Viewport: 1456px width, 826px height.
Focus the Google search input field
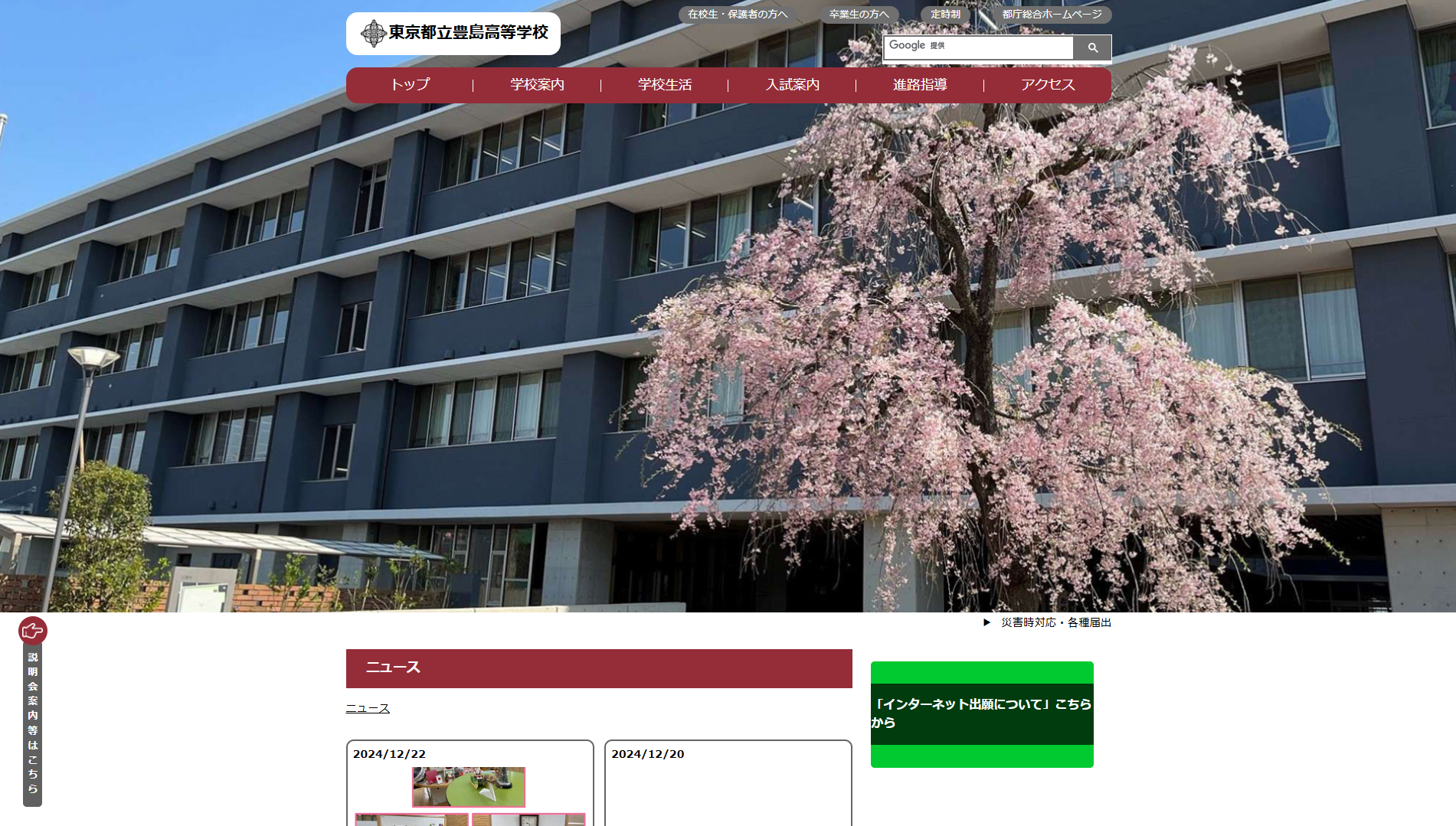(x=978, y=47)
